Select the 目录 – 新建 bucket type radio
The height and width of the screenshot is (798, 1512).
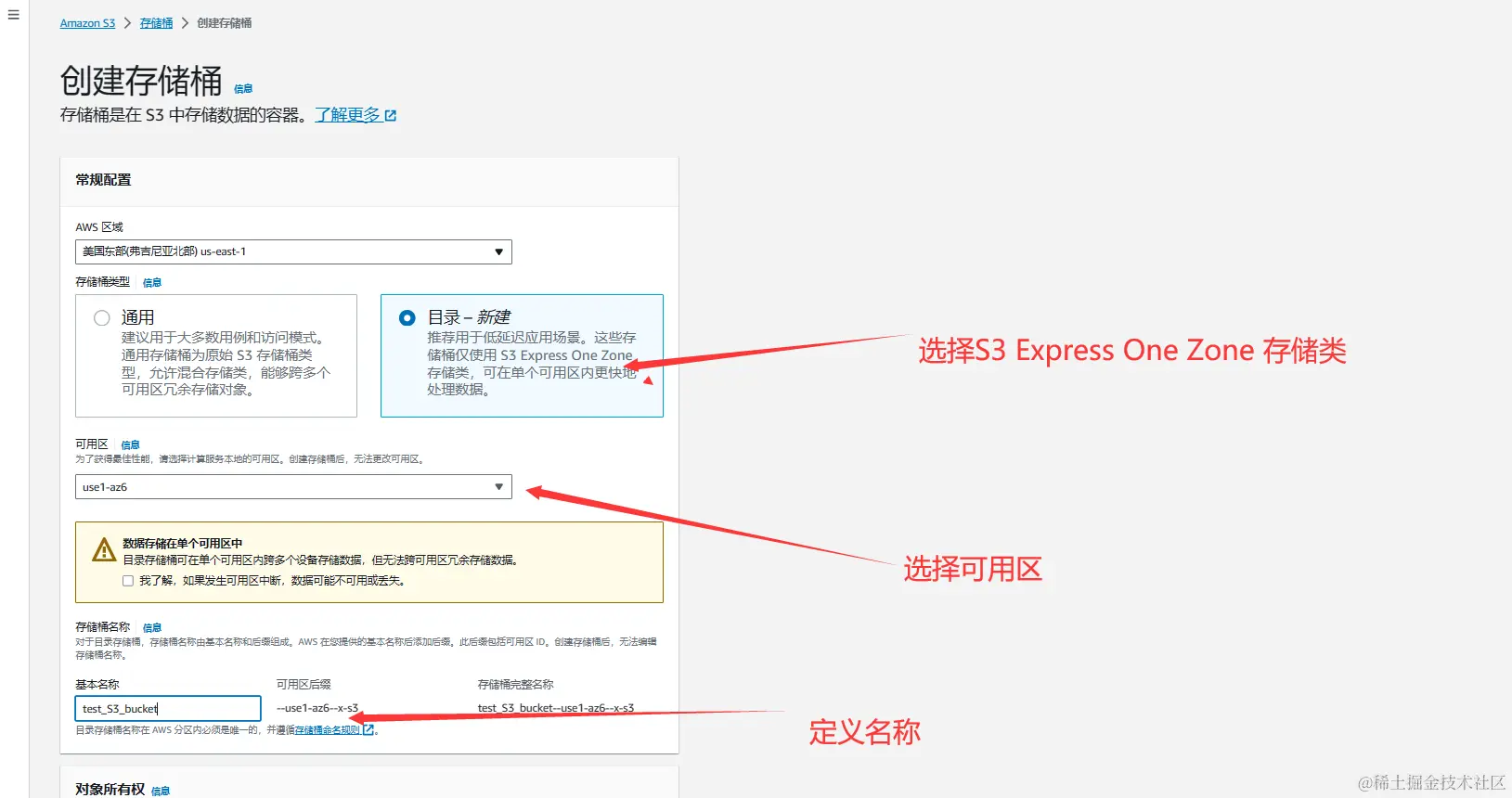(407, 318)
